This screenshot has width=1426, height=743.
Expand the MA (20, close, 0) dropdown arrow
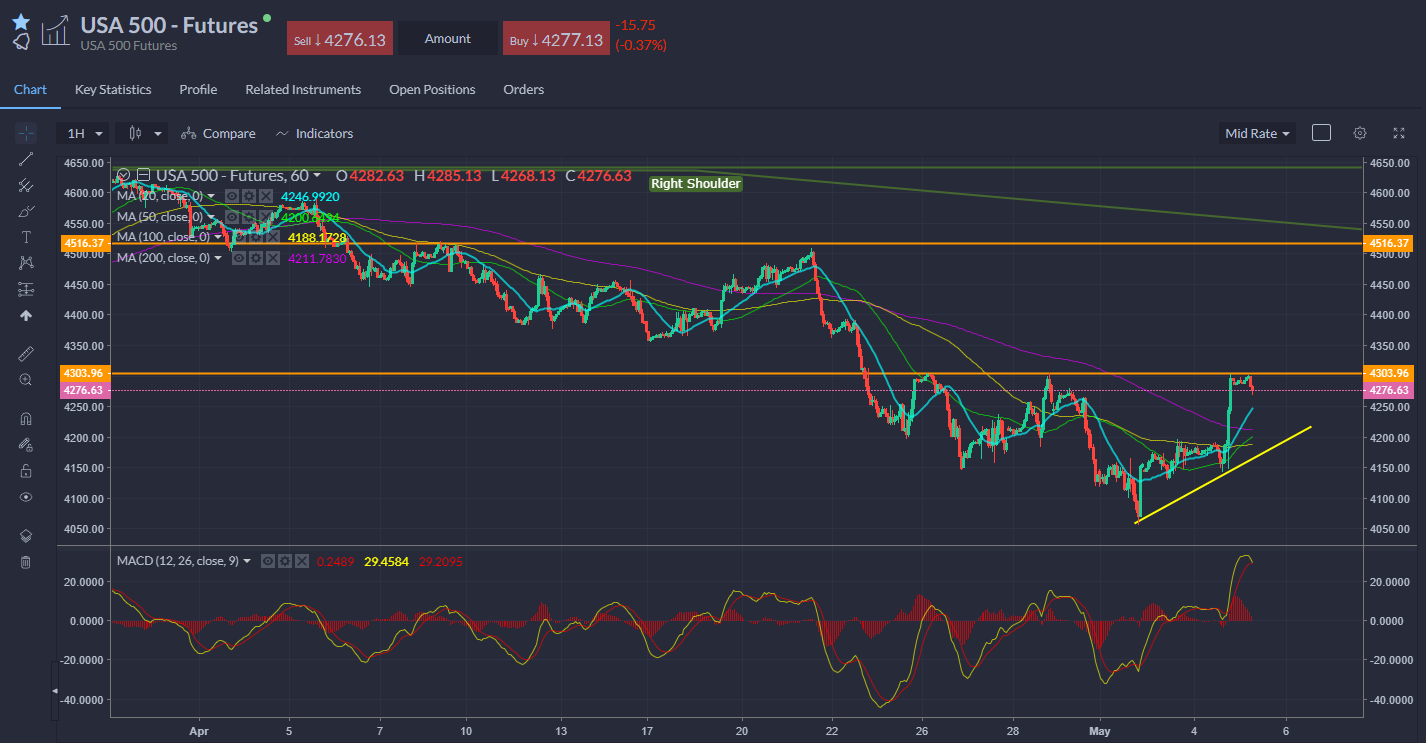(x=211, y=196)
